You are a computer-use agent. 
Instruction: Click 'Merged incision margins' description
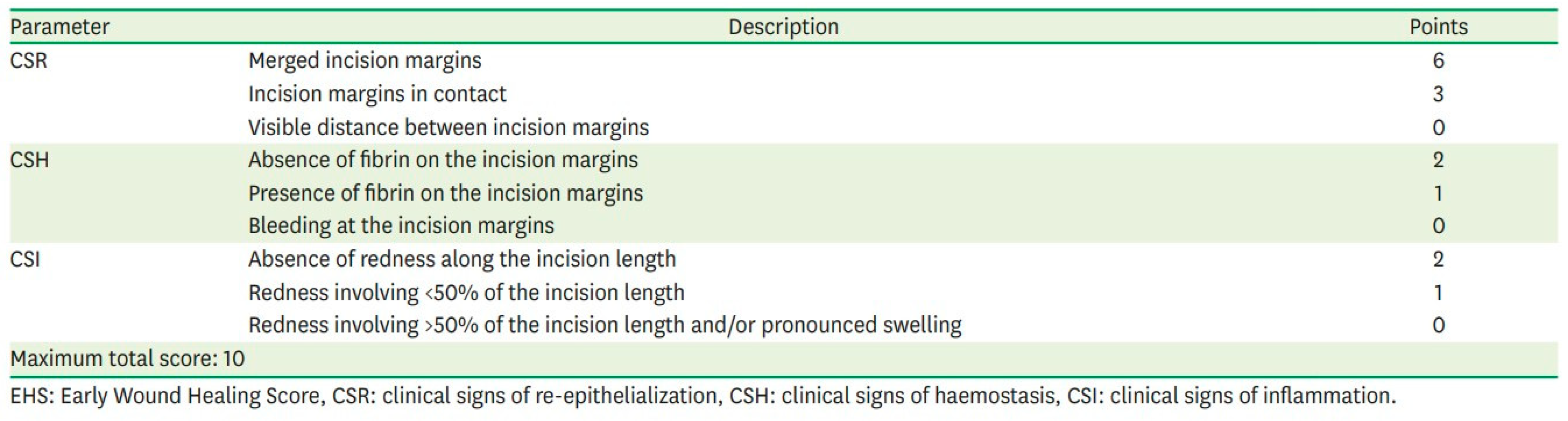pyautogui.click(x=364, y=60)
